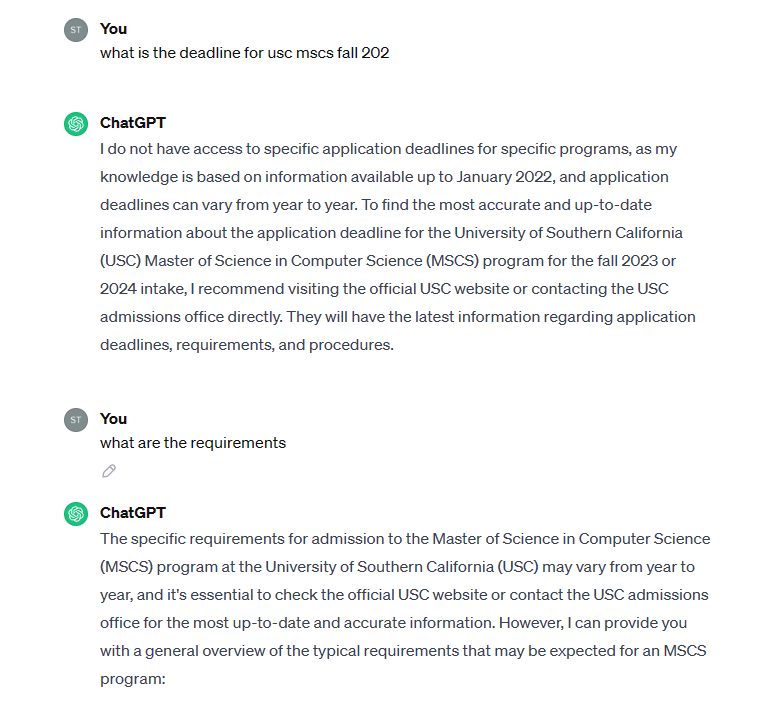Click the "what are the requirements" message
Image resolution: width=761 pixels, height=712 pixels.
click(x=193, y=443)
